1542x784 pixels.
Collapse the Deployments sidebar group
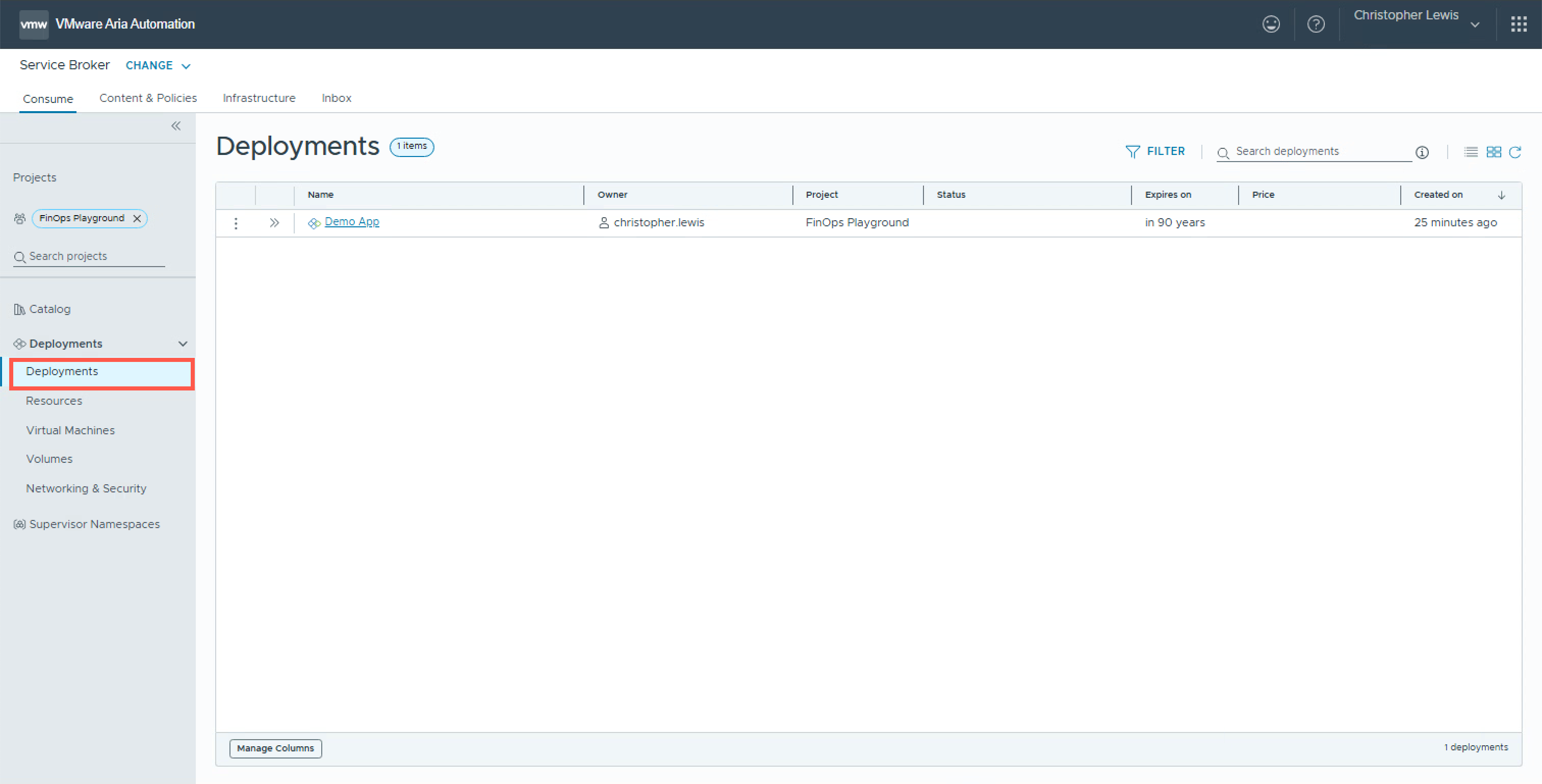[183, 344]
